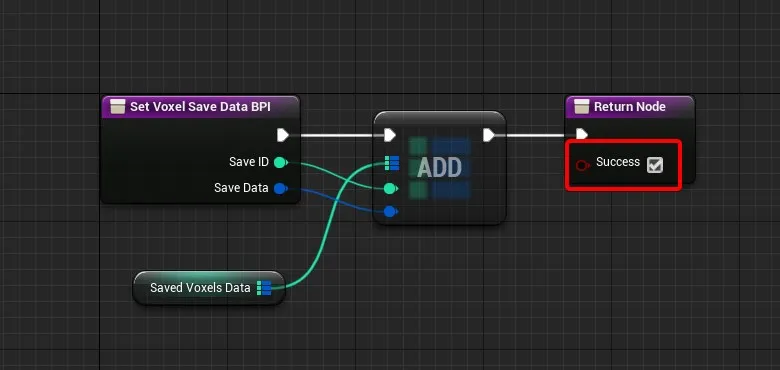
Task: Select the Return Node title bar
Action: (630, 107)
